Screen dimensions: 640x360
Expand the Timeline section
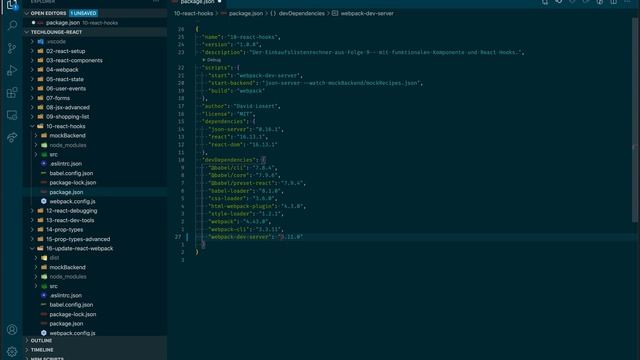pos(27,350)
